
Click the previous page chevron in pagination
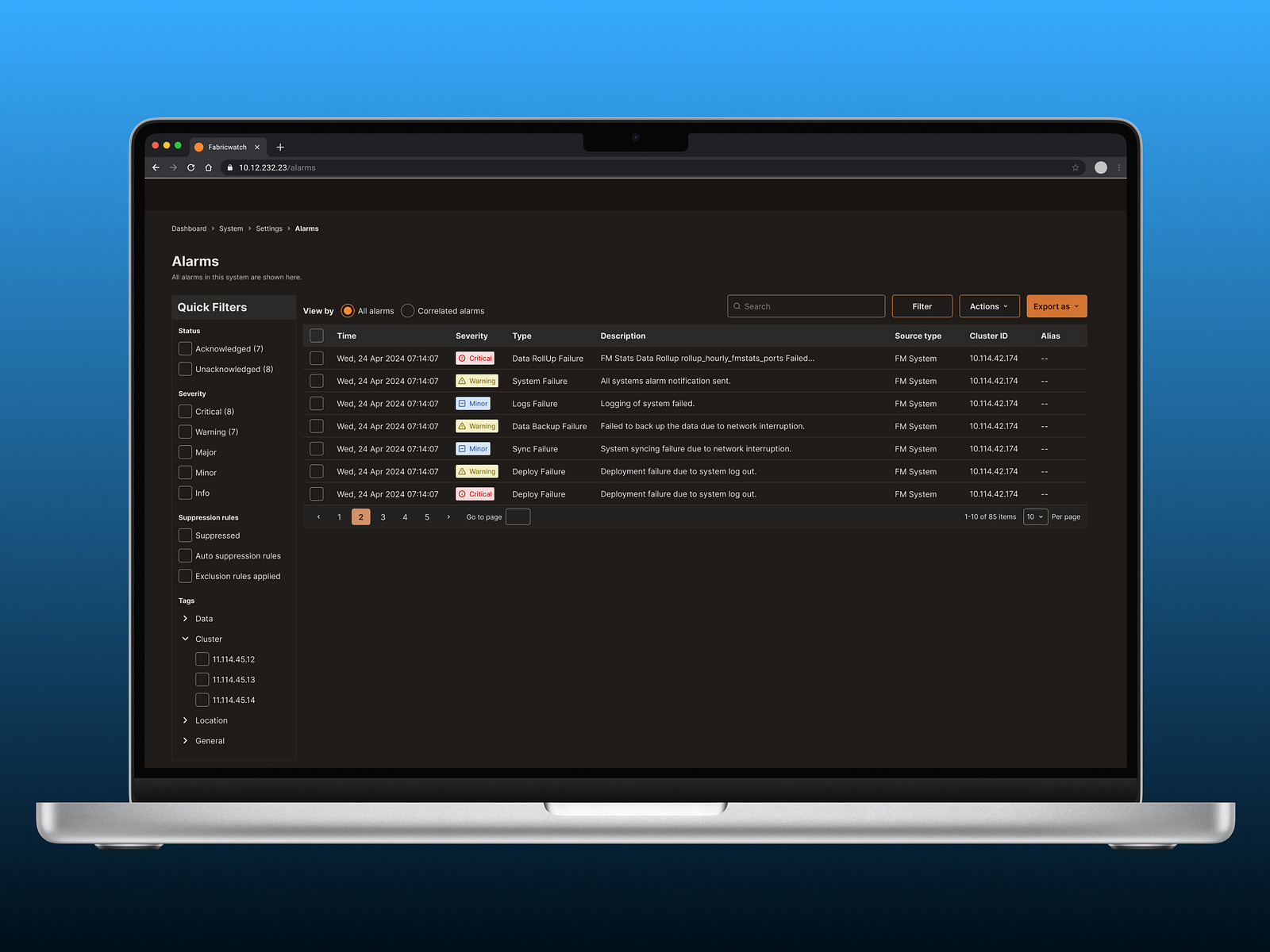318,516
